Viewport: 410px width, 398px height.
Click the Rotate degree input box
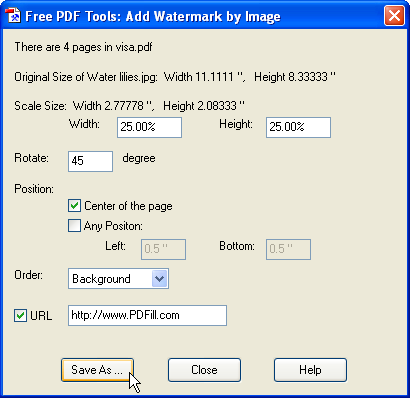pyautogui.click(x=90, y=161)
